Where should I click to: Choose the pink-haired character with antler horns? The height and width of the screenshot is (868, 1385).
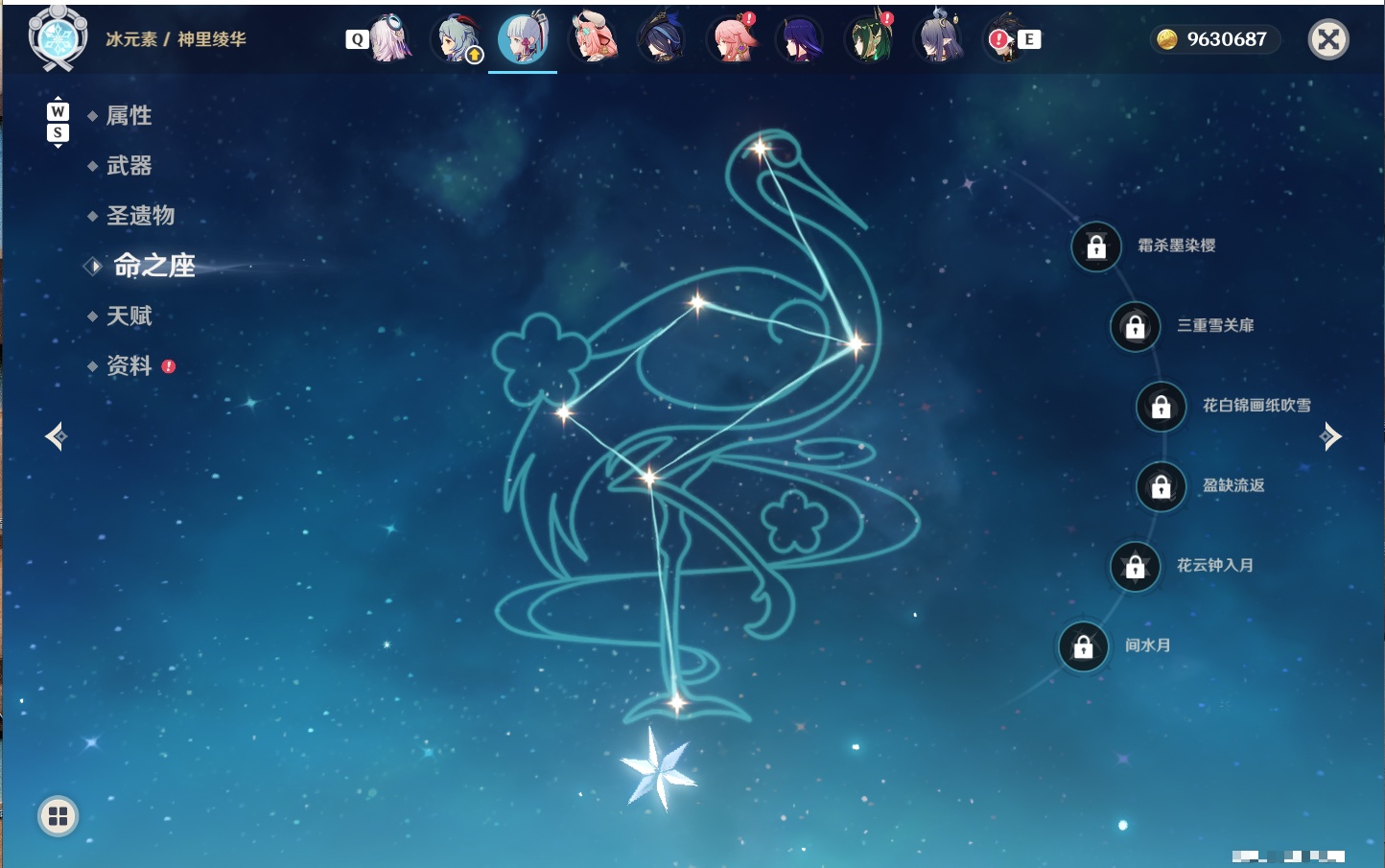click(594, 38)
